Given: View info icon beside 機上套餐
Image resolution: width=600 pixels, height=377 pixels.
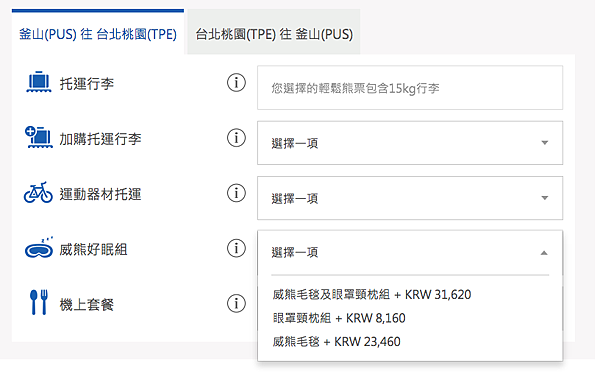Looking at the screenshot, I should tap(236, 304).
